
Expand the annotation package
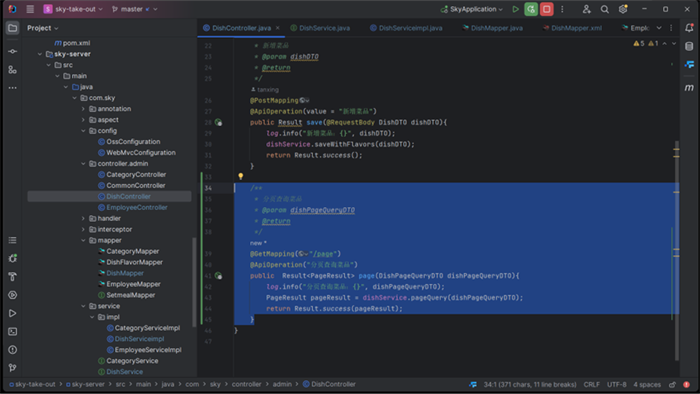[x=83, y=109]
